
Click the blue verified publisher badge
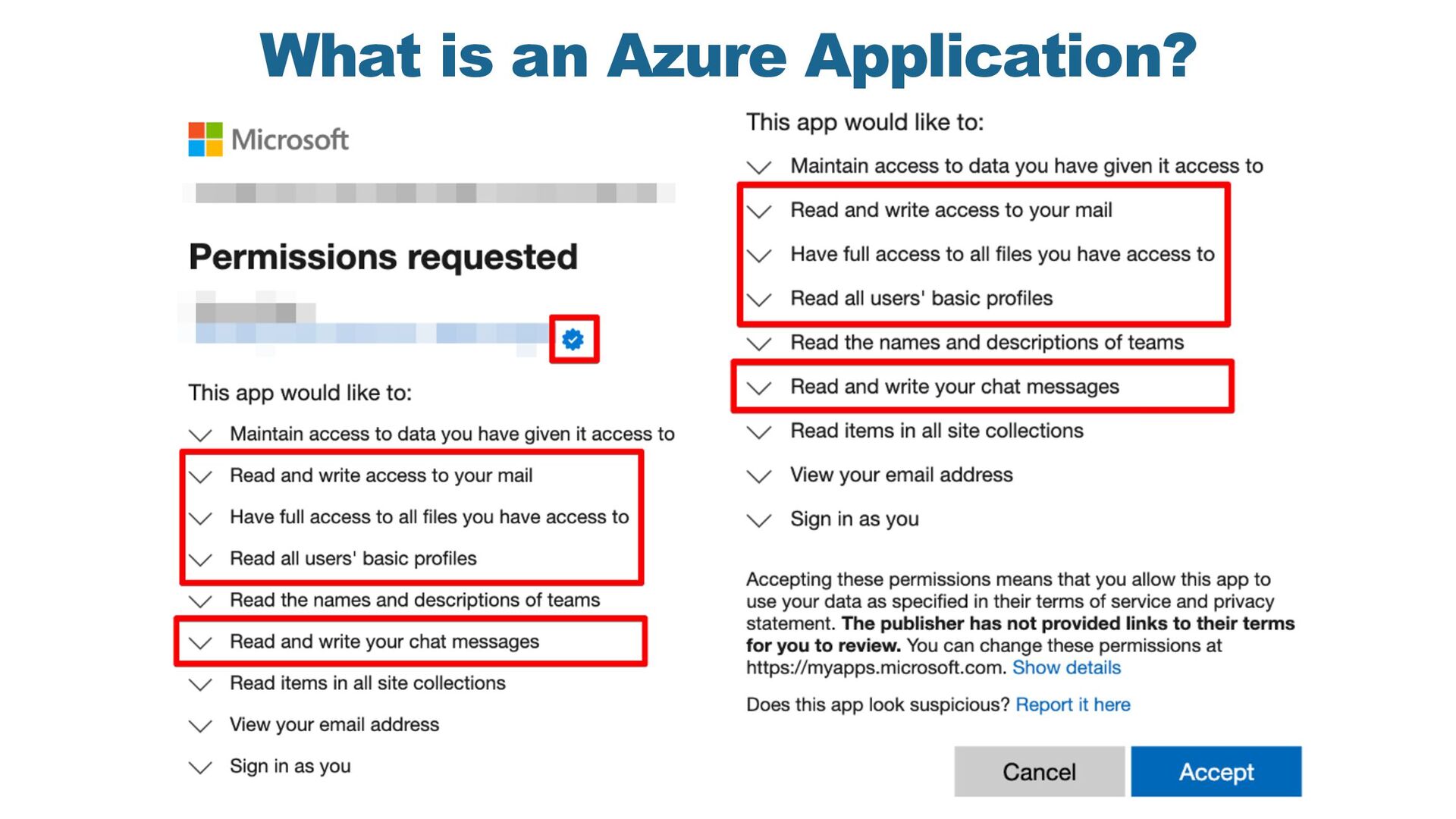(x=573, y=339)
